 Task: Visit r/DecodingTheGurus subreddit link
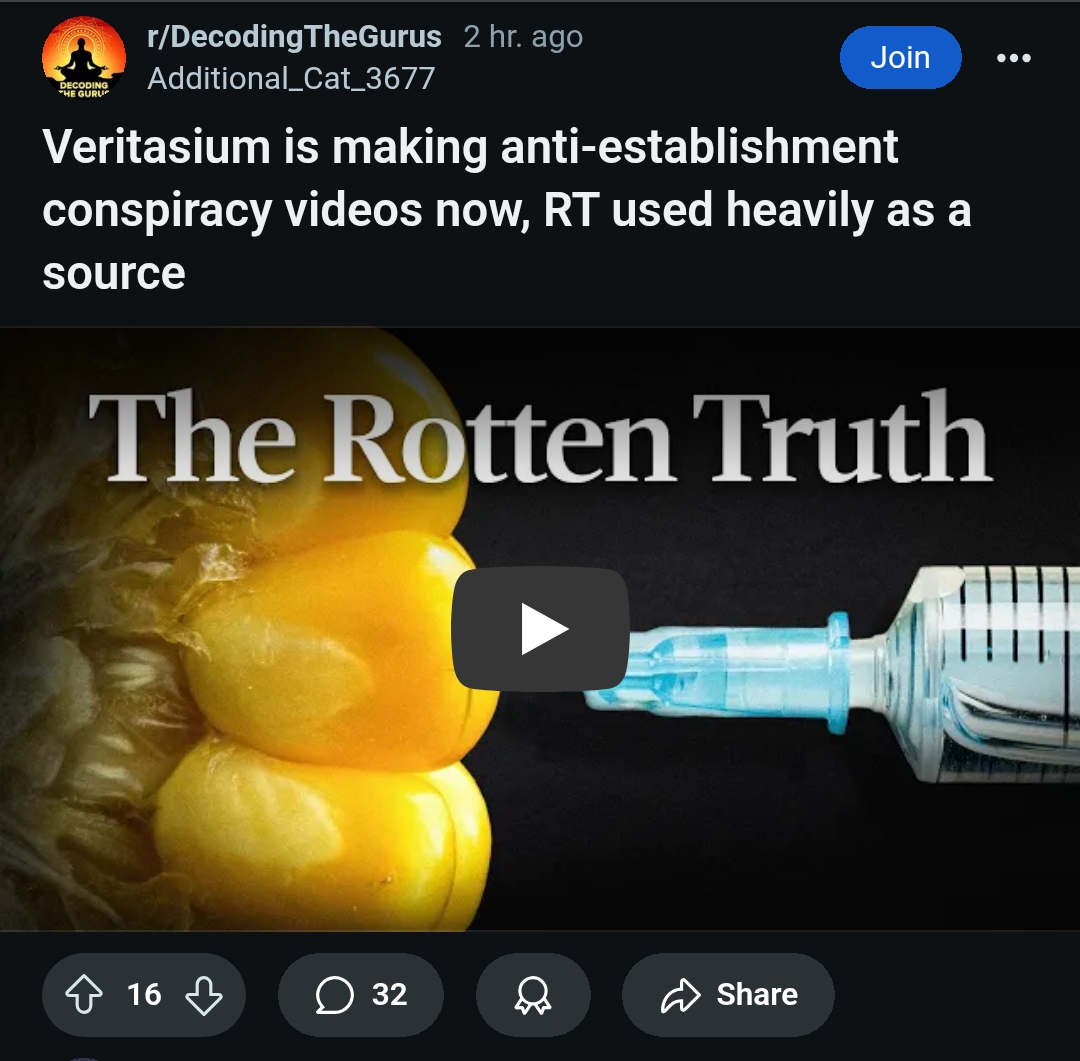click(x=294, y=37)
